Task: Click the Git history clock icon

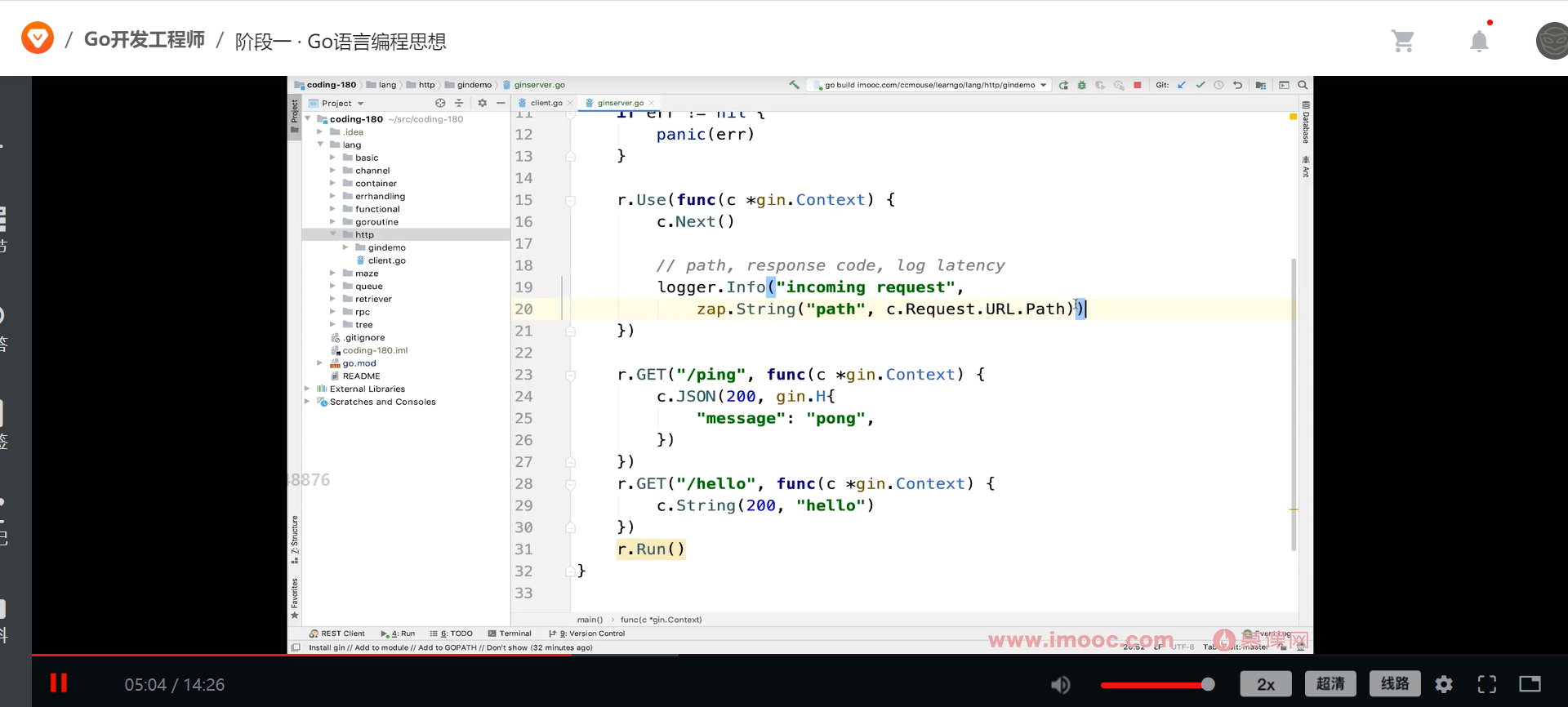Action: (x=1218, y=85)
